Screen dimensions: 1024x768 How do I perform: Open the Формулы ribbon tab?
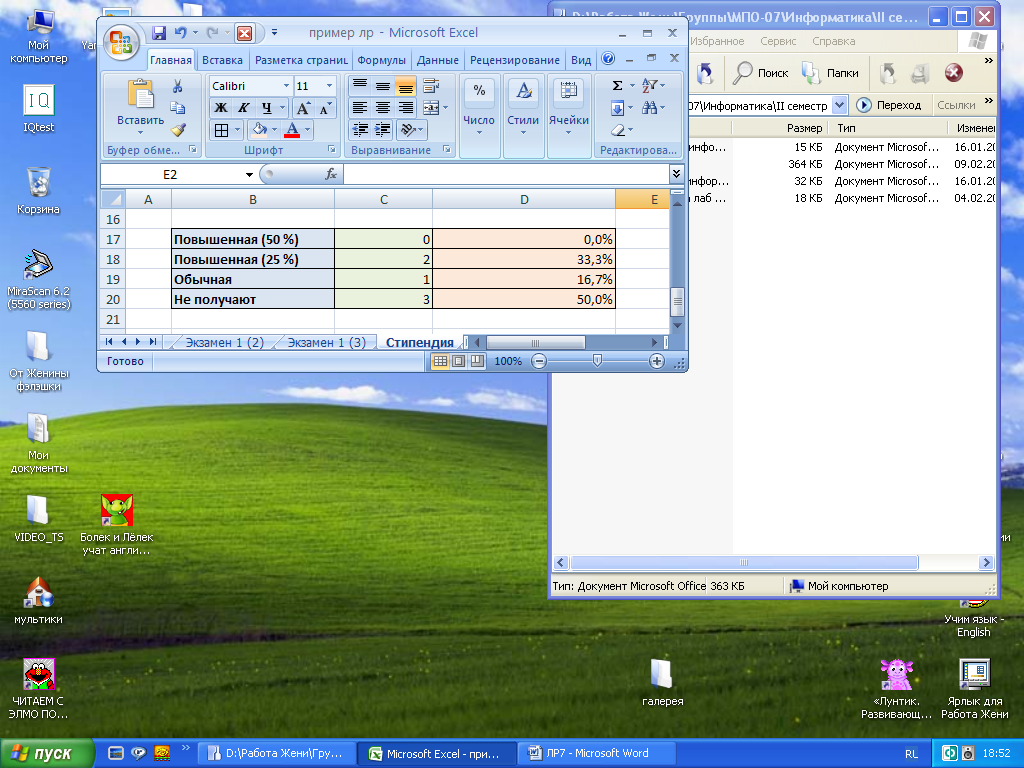point(381,60)
